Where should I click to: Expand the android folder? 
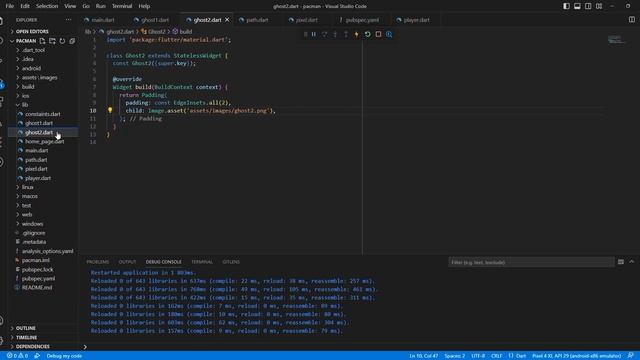31,68
